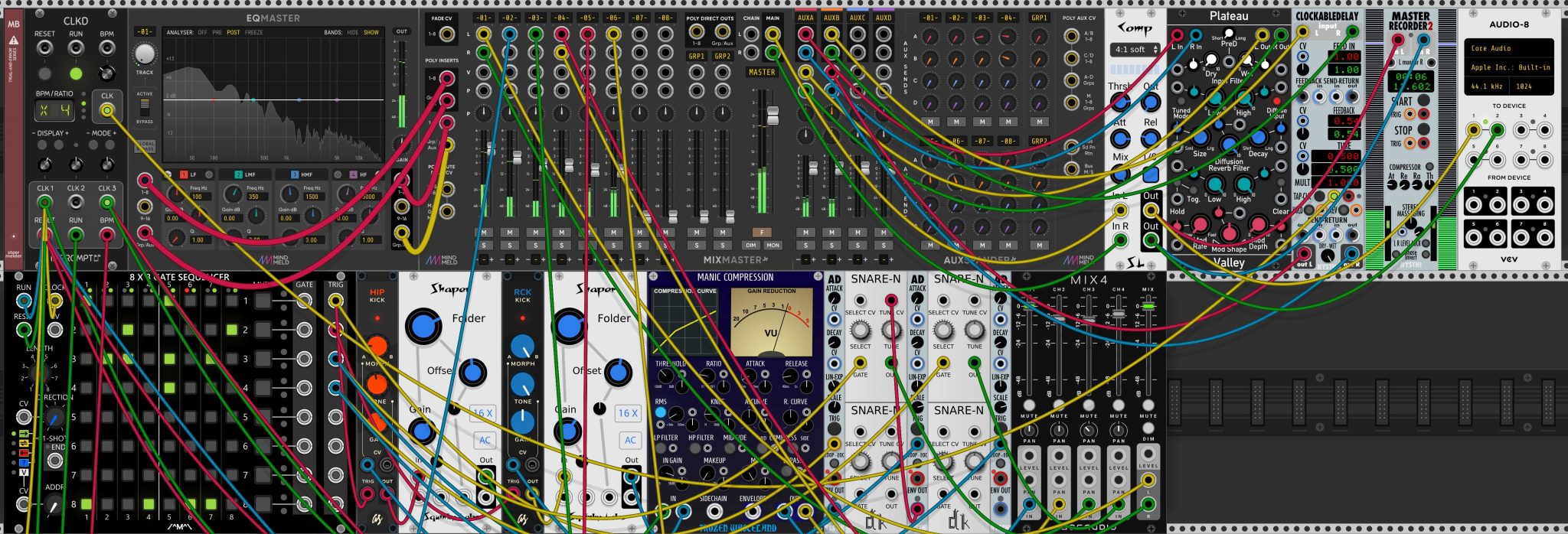1568x534 pixels.
Task: Click the Comp Att knob
Action: click(x=1120, y=139)
